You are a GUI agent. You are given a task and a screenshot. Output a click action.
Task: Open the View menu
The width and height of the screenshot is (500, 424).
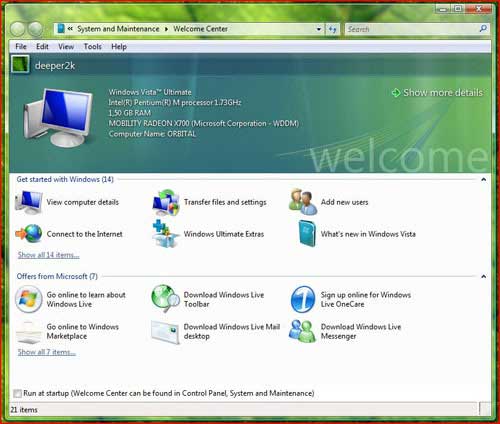(66, 47)
